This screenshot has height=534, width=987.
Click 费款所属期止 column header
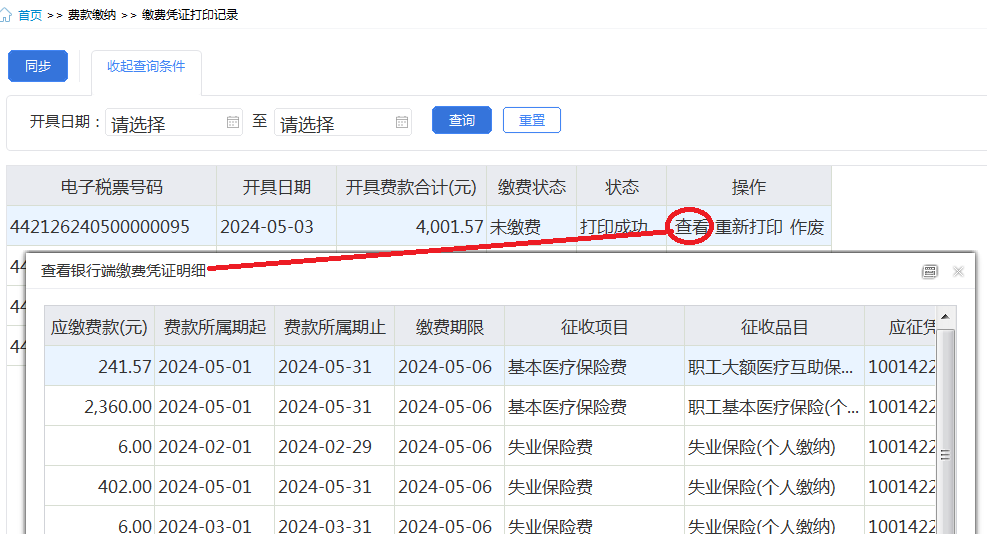point(334,327)
